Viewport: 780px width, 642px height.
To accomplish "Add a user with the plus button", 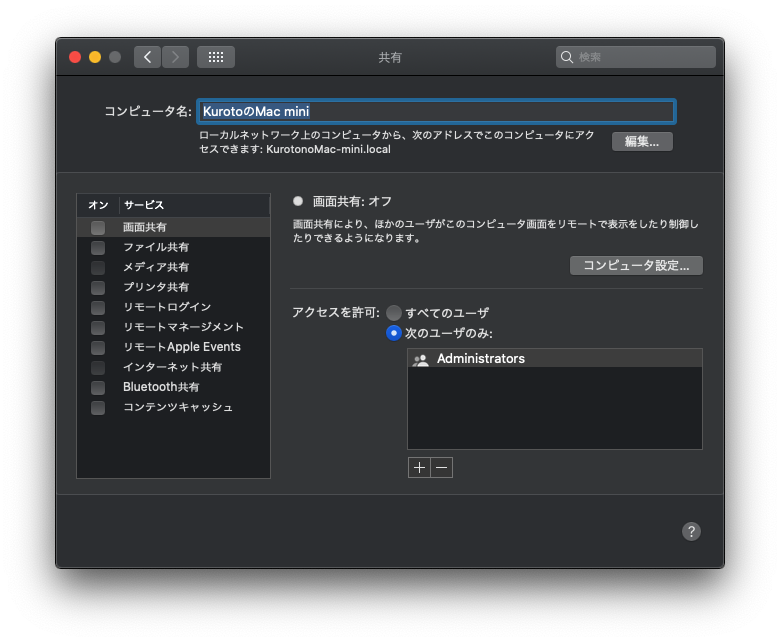I will coord(419,467).
